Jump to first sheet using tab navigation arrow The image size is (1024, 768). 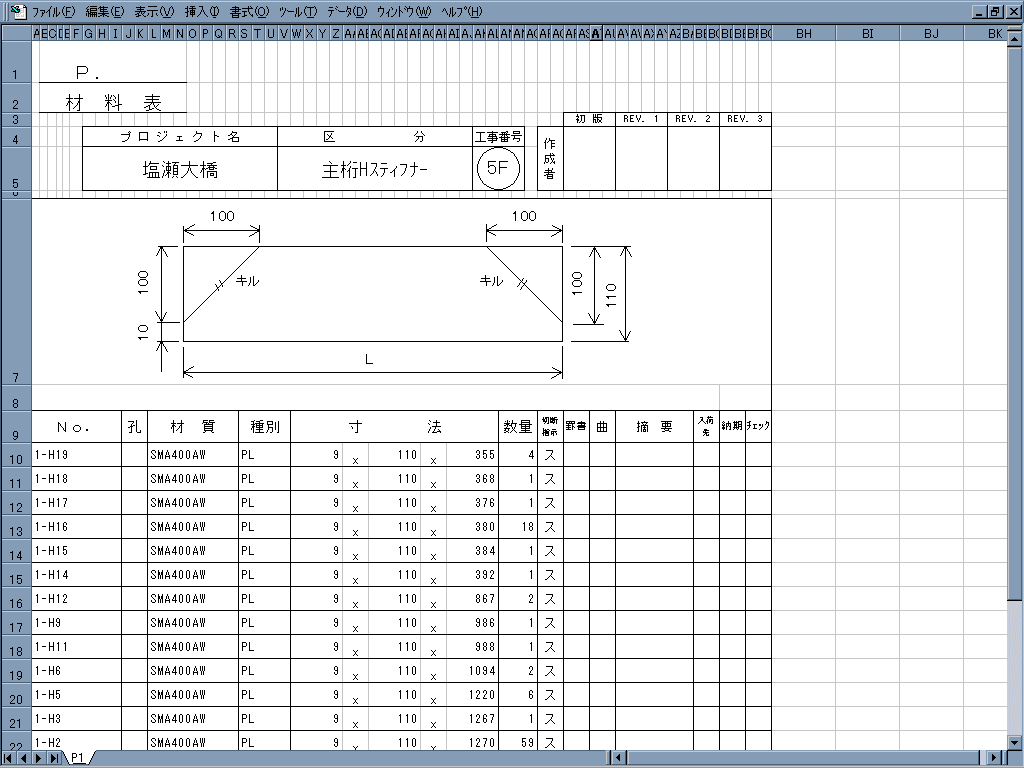pos(10,758)
